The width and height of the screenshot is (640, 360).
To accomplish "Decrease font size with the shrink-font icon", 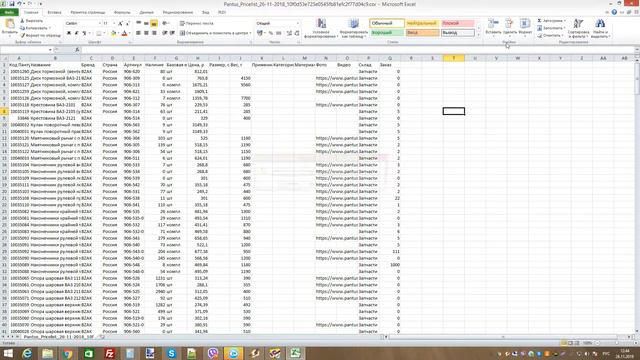I will (x=127, y=24).
